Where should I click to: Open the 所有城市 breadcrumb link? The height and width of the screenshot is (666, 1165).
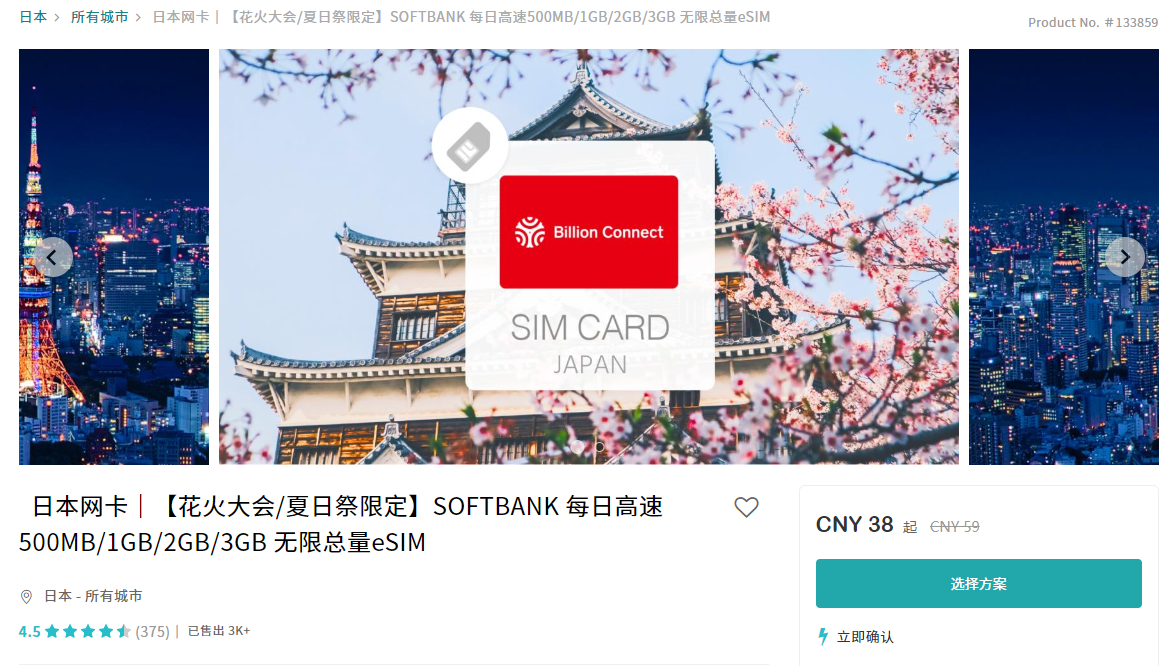click(100, 16)
